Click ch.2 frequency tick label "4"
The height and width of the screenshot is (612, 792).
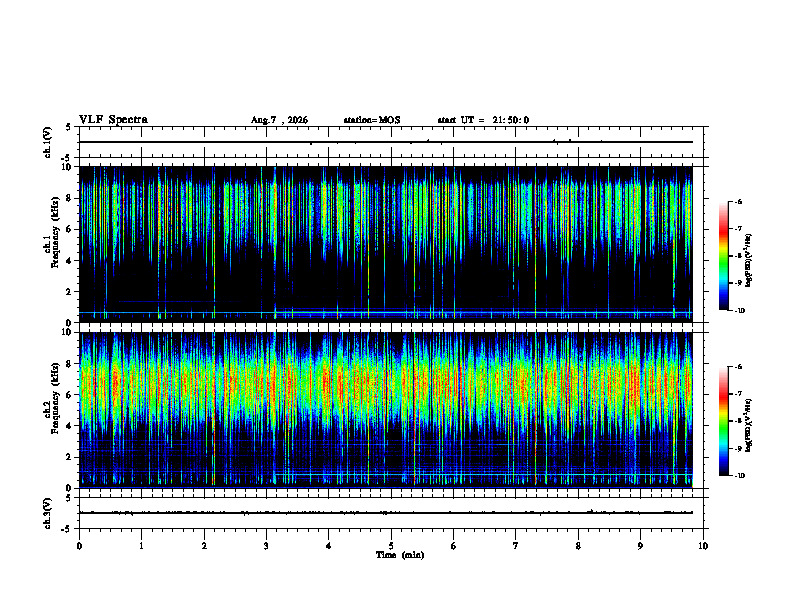(x=70, y=426)
